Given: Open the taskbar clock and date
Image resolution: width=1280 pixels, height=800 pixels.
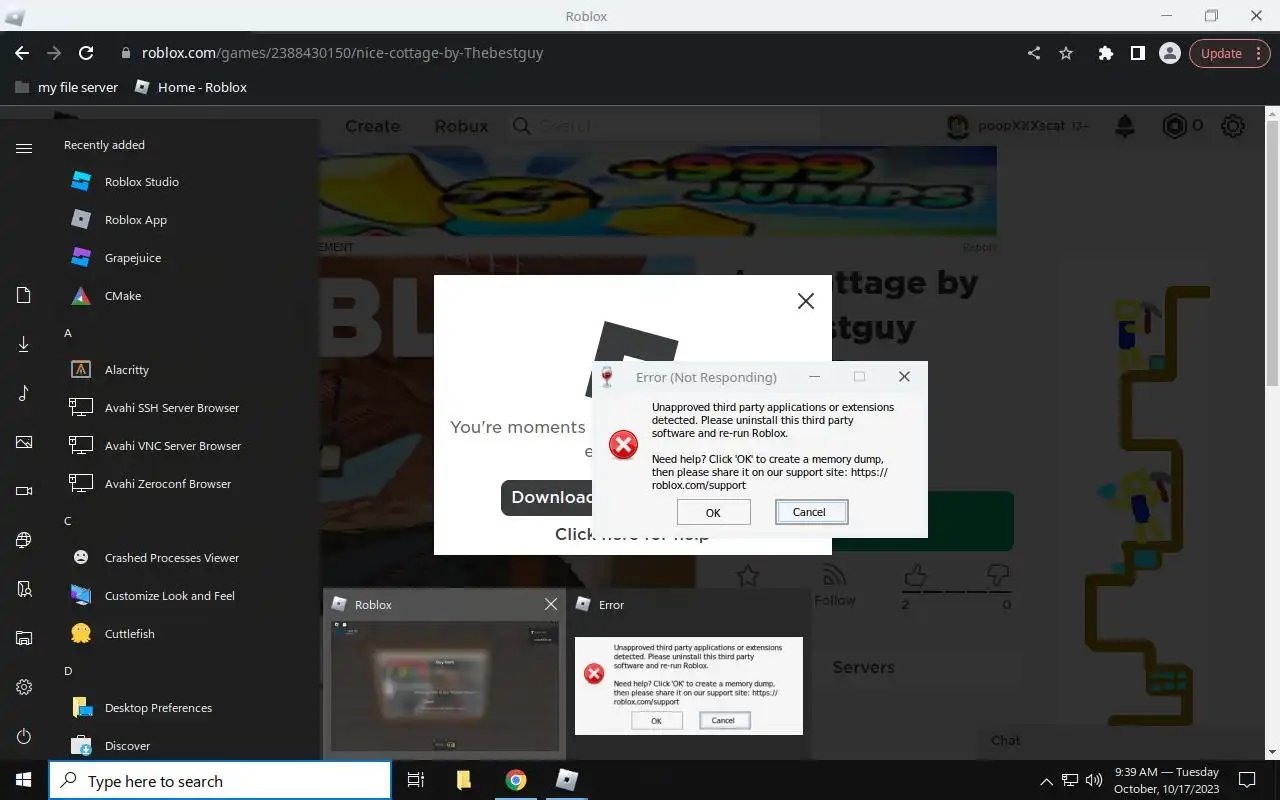Looking at the screenshot, I should (1165, 780).
